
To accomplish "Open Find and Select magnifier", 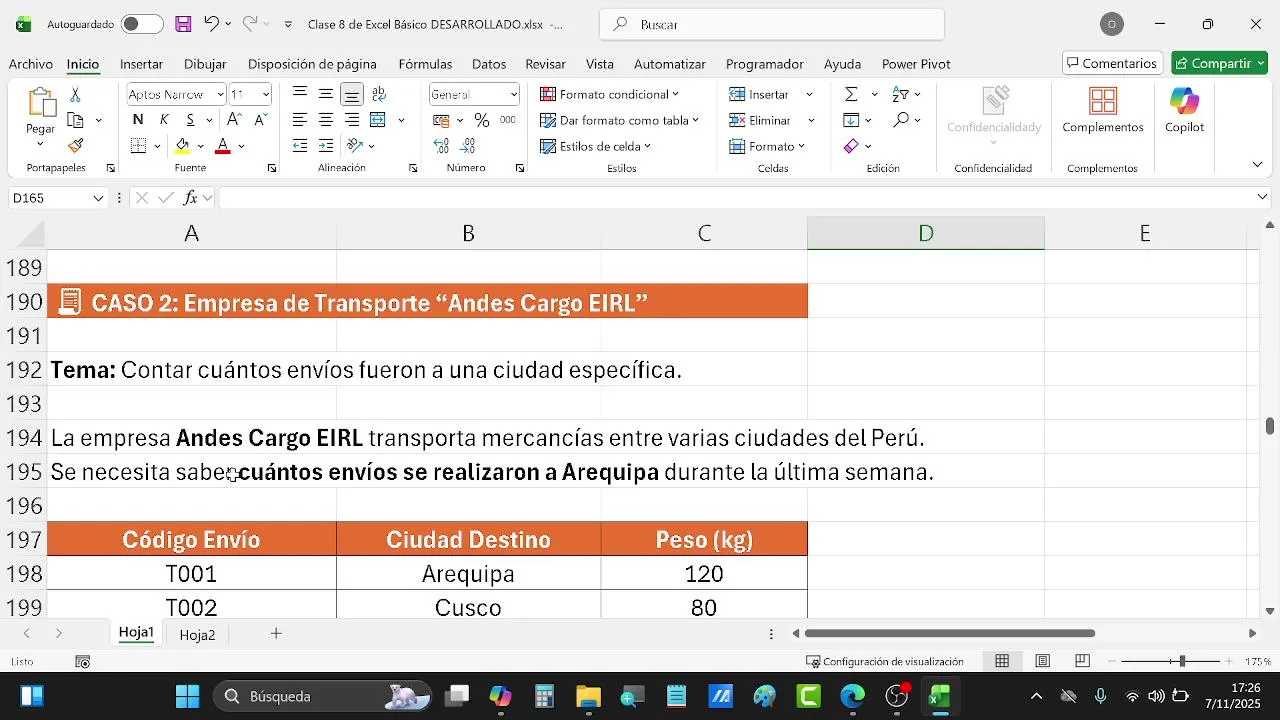I will pos(901,120).
